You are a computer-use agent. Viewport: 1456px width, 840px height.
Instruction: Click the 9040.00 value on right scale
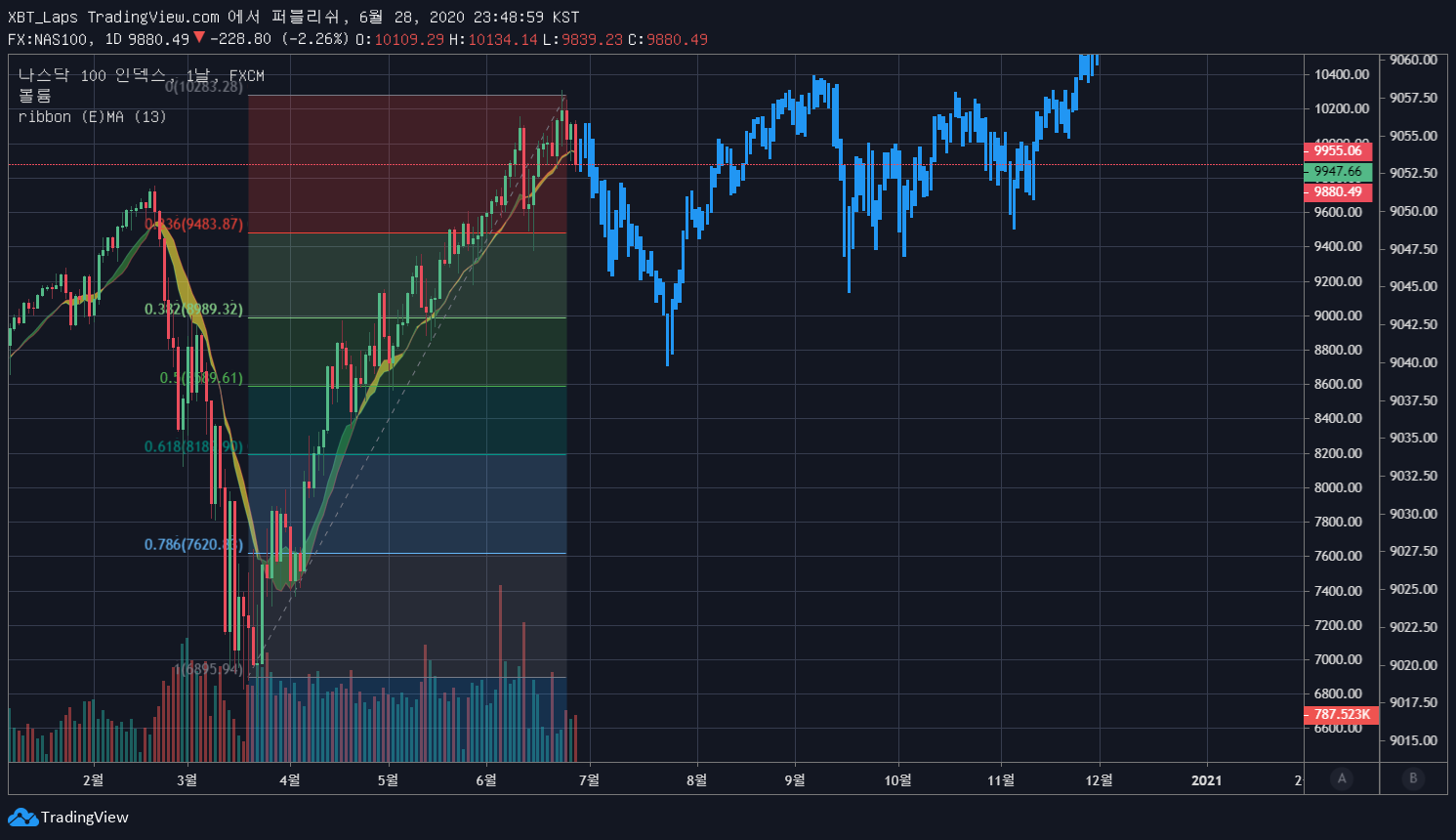coord(1413,362)
